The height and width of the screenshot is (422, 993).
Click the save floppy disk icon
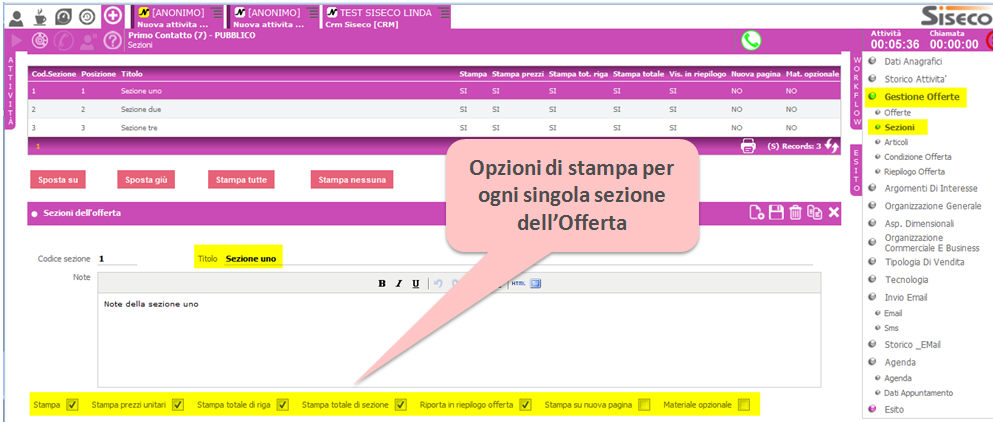point(776,212)
